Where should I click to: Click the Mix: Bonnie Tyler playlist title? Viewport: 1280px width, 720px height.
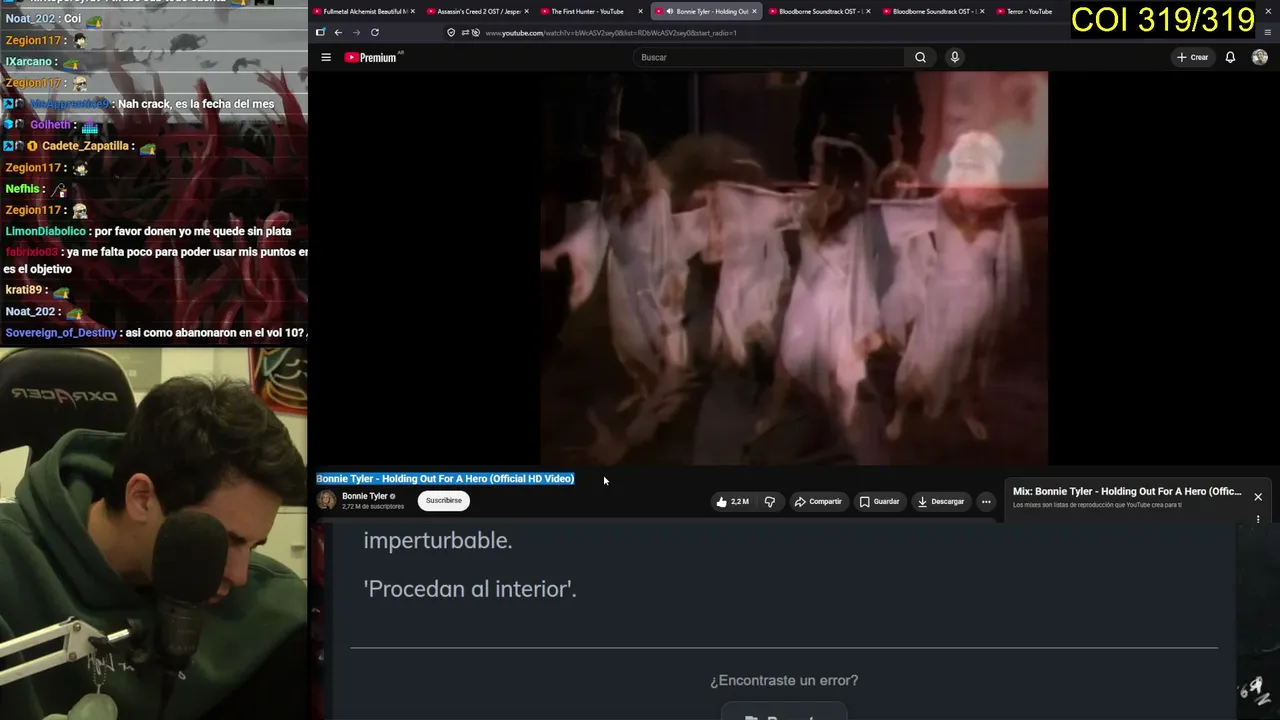[x=1127, y=492]
